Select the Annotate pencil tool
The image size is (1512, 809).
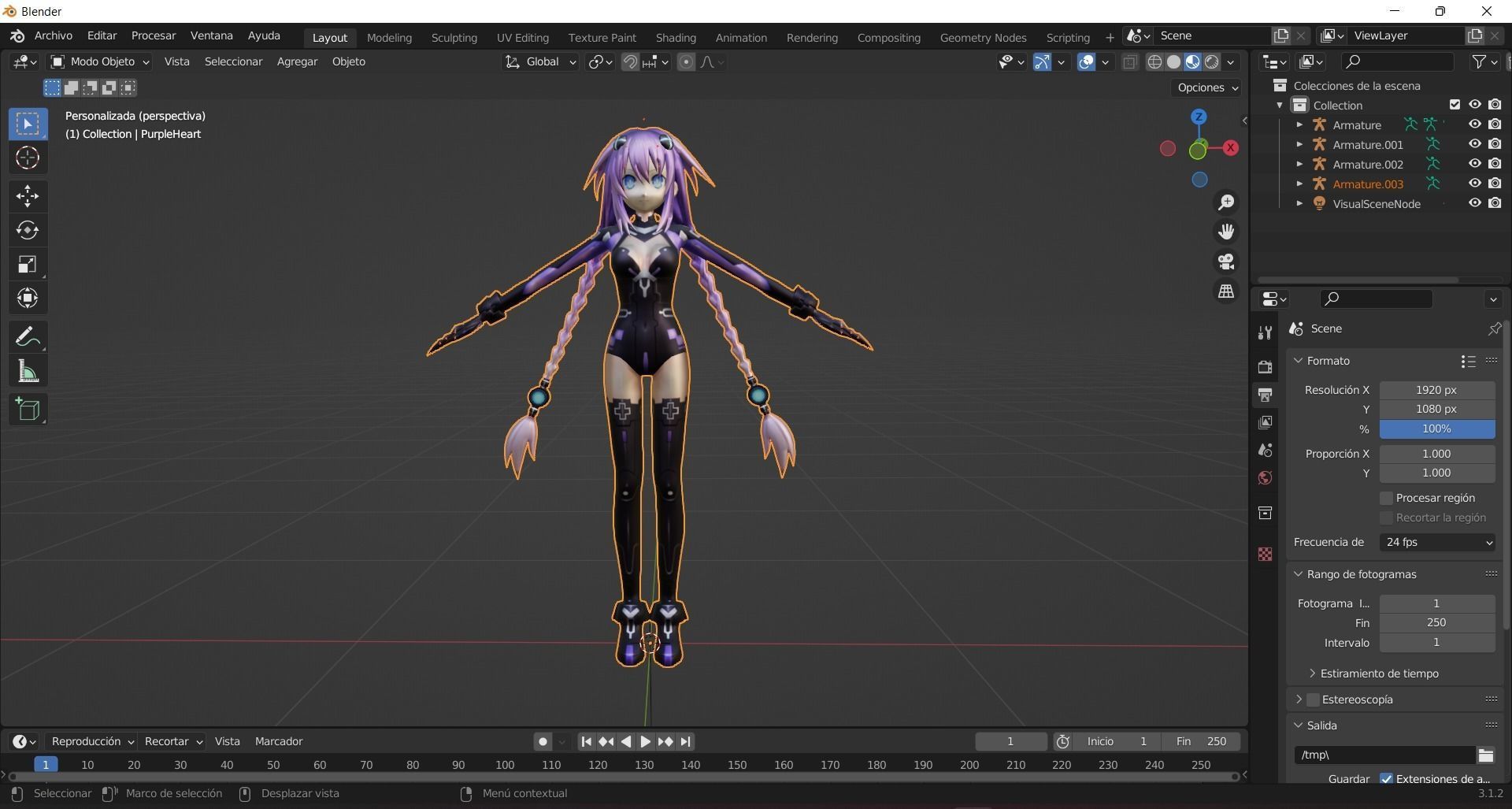coord(28,336)
